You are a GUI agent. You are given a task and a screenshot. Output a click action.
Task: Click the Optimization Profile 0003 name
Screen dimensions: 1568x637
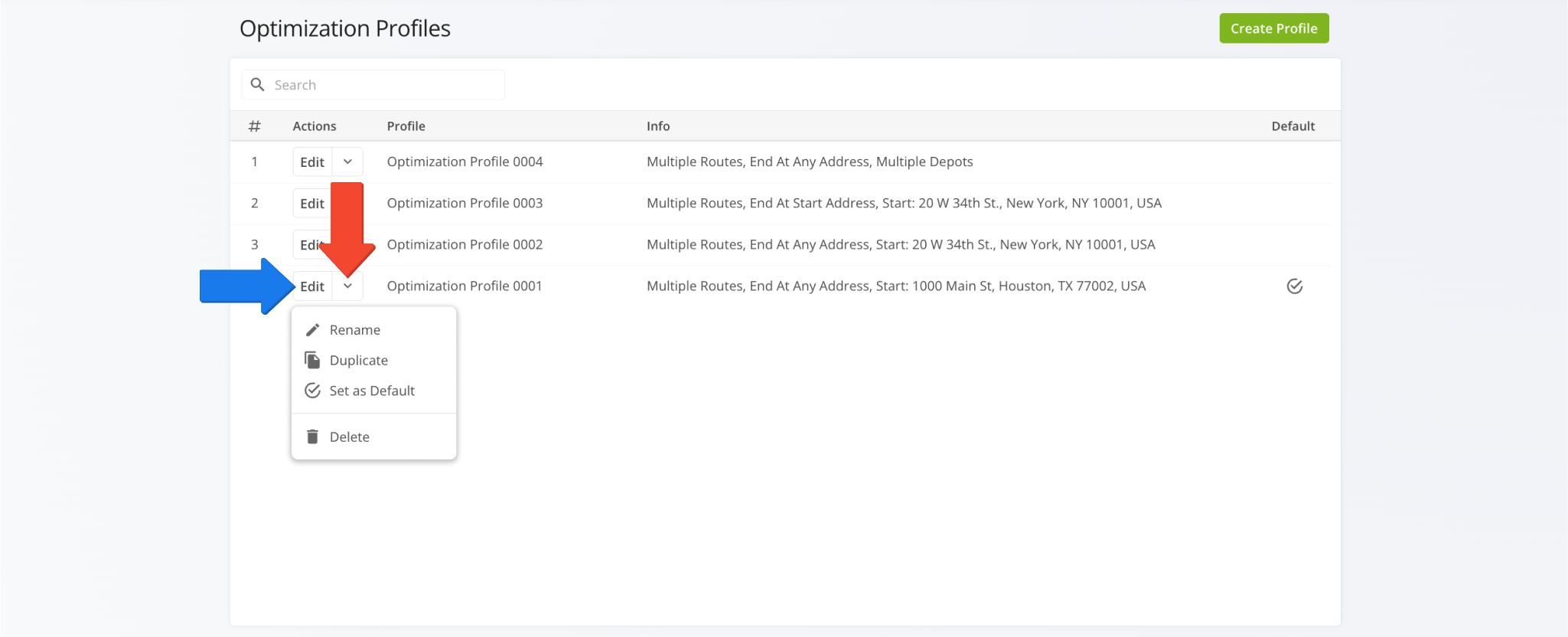(x=465, y=203)
